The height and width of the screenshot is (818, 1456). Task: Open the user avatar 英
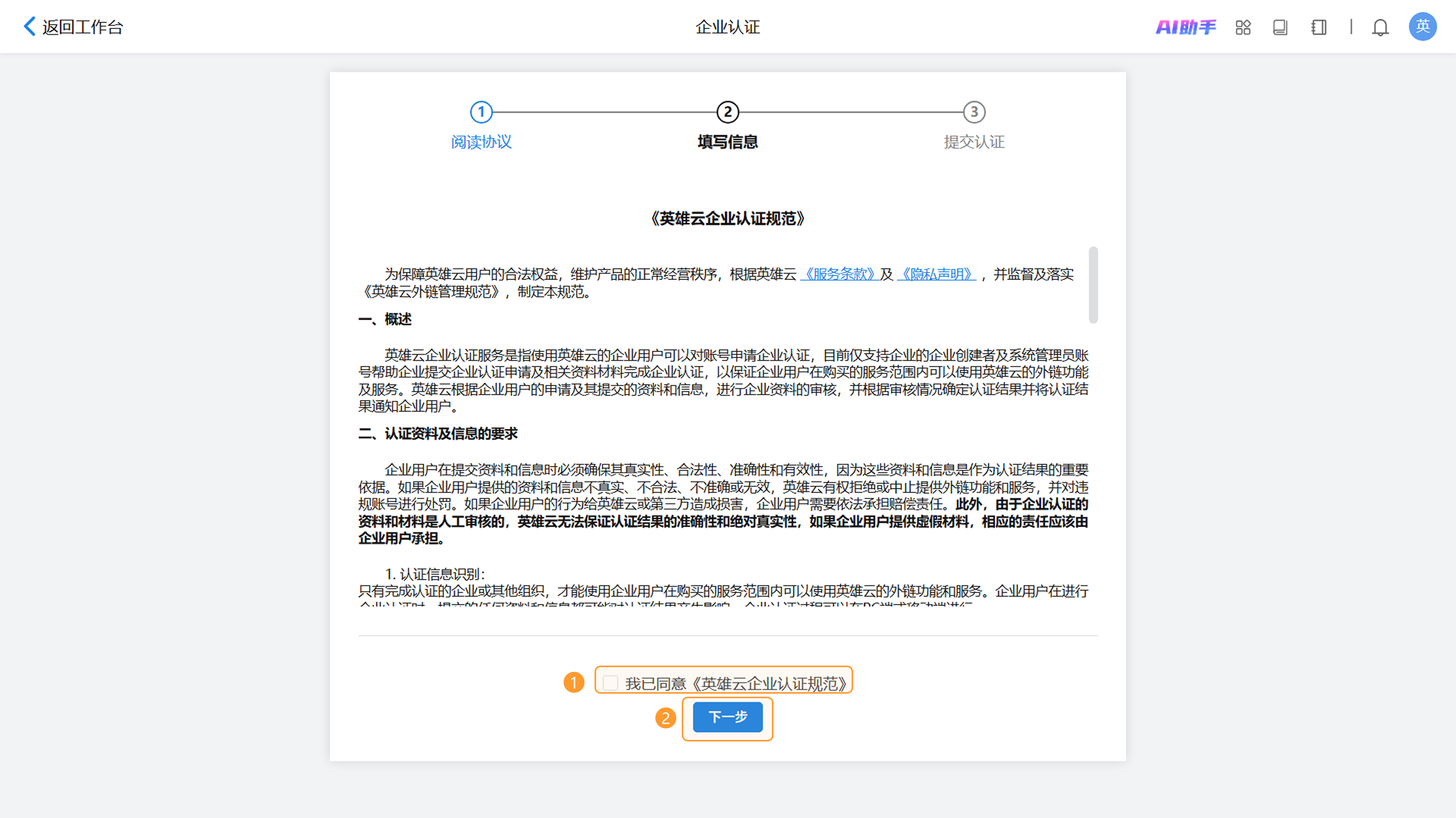pos(1423,27)
